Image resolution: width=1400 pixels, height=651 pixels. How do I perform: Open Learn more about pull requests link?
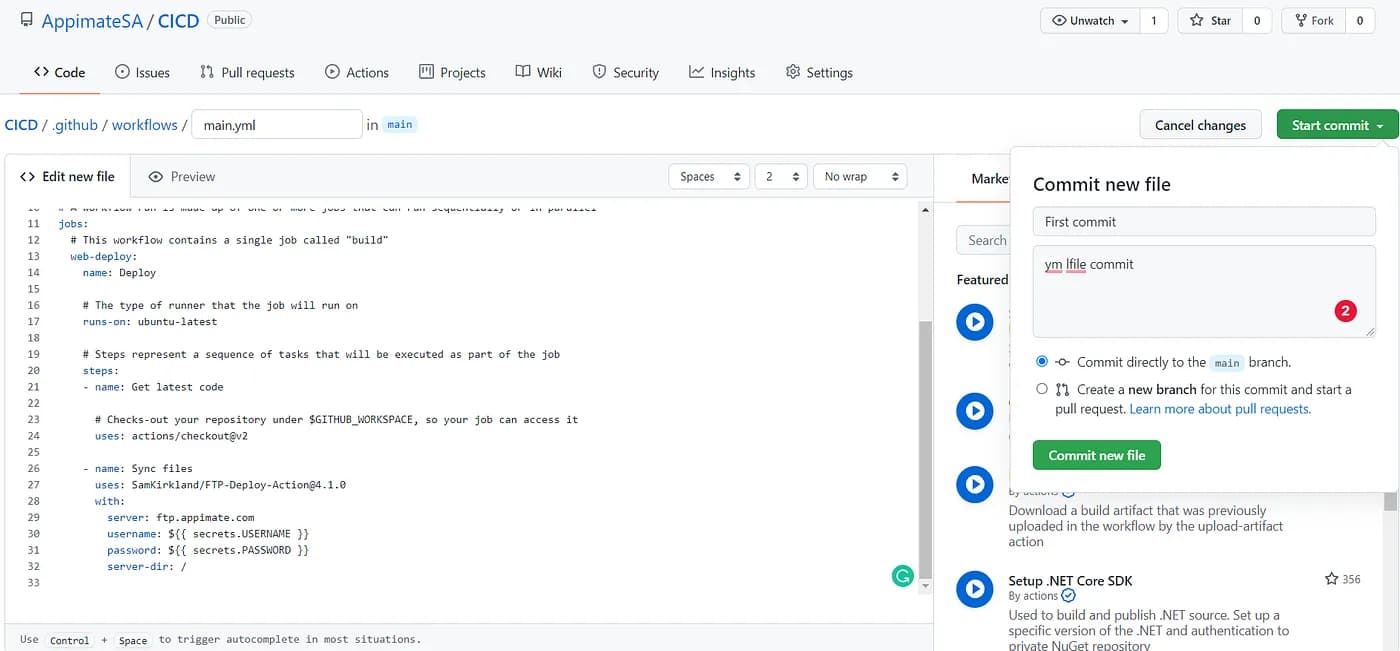[x=1219, y=409]
